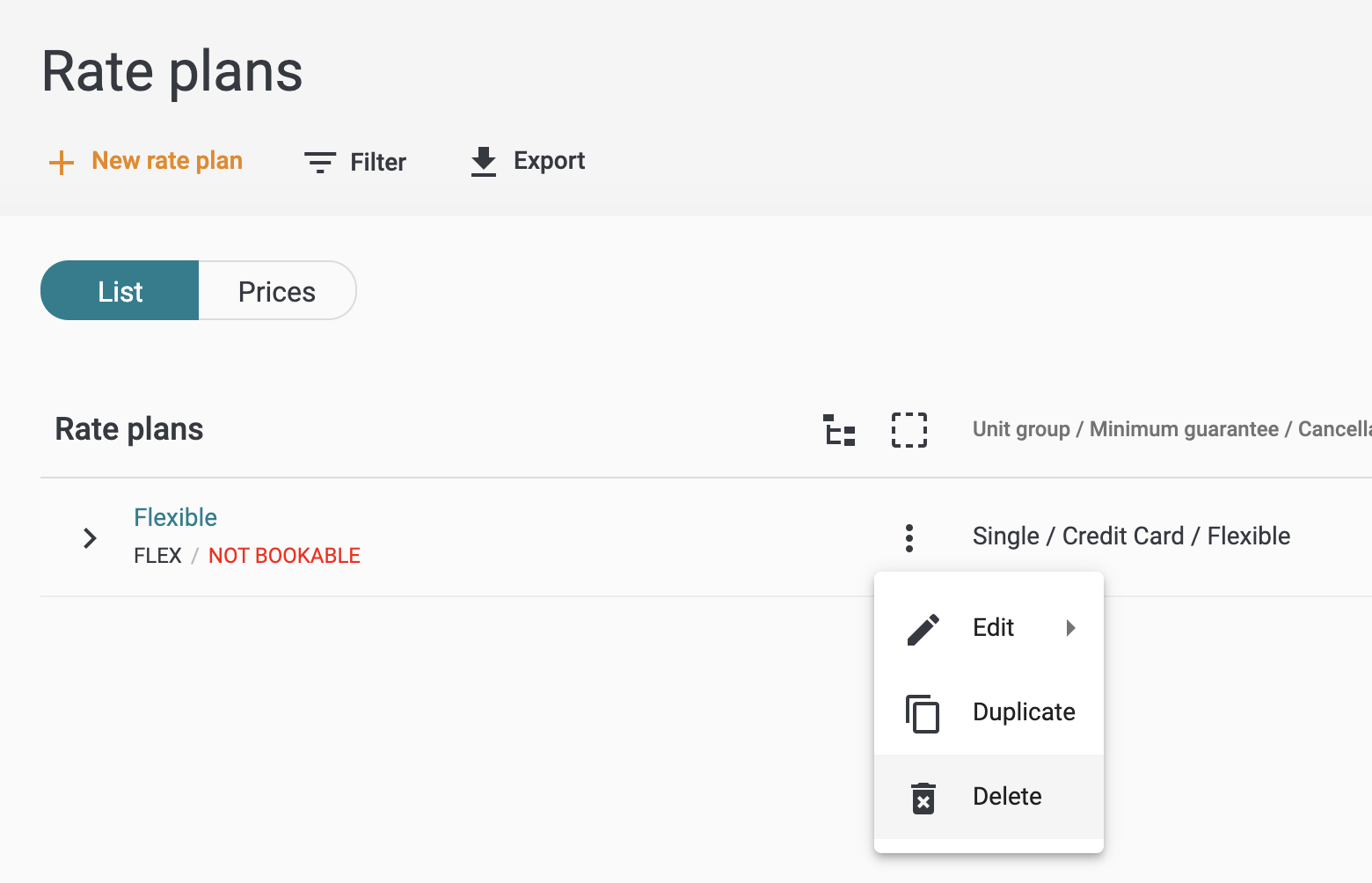Image resolution: width=1372 pixels, height=883 pixels.
Task: Click the Duplicate copy icon
Action: [923, 713]
